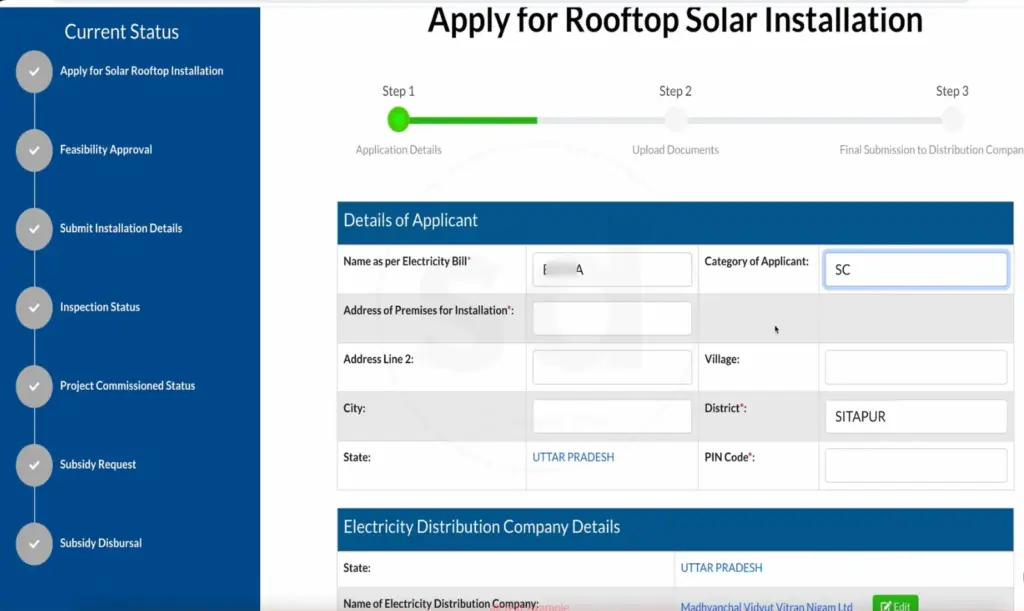Click the PIN Code input field

click(916, 465)
